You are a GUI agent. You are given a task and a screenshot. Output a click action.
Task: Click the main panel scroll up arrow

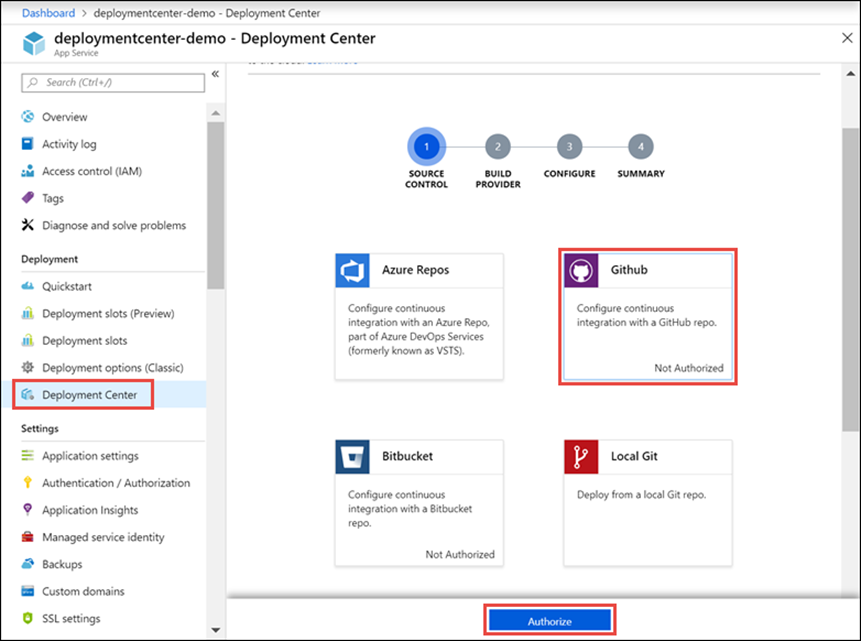click(851, 74)
